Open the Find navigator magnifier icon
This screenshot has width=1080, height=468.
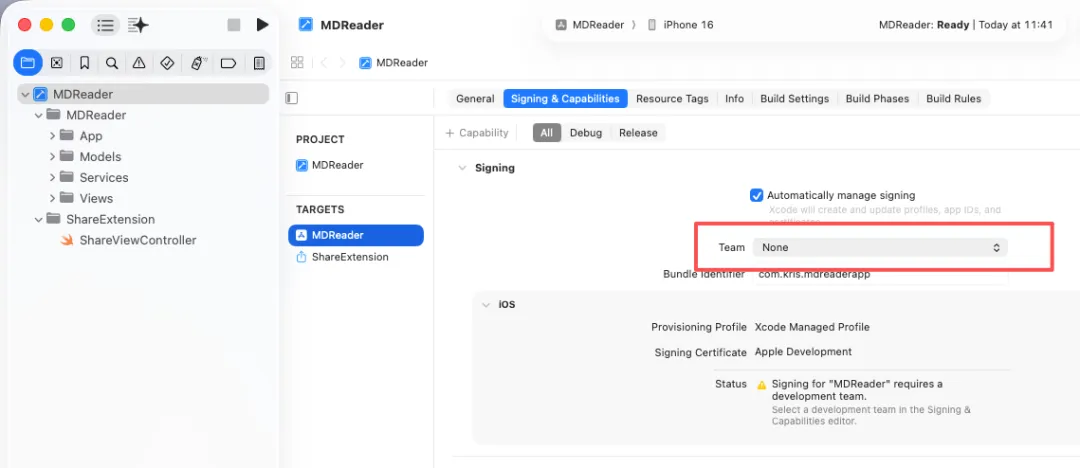(x=112, y=63)
